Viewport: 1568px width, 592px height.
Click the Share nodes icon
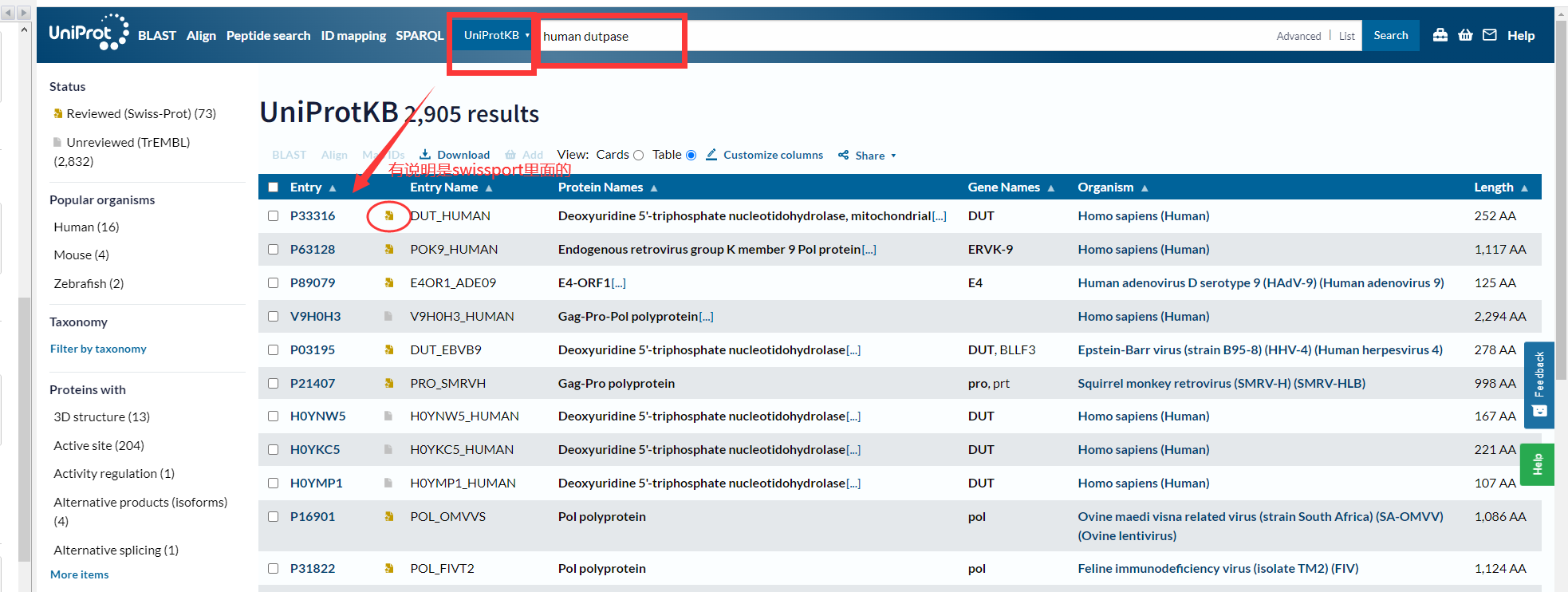(x=843, y=155)
